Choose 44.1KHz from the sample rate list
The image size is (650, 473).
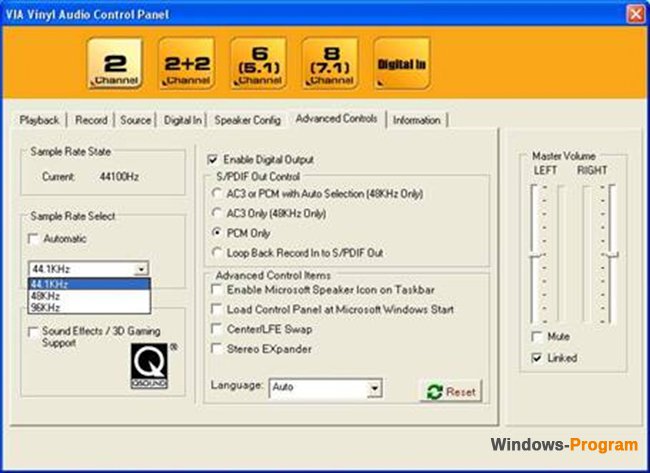[x=89, y=284]
